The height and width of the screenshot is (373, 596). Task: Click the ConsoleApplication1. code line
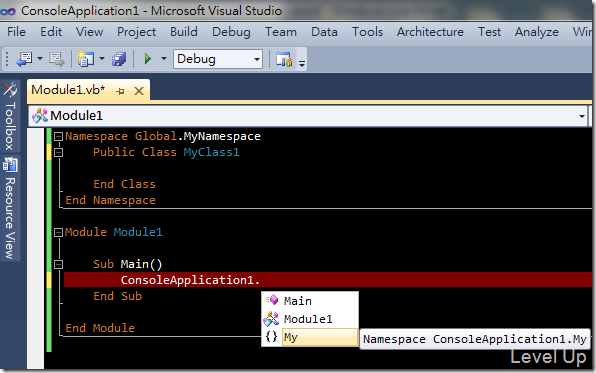[x=190, y=280]
